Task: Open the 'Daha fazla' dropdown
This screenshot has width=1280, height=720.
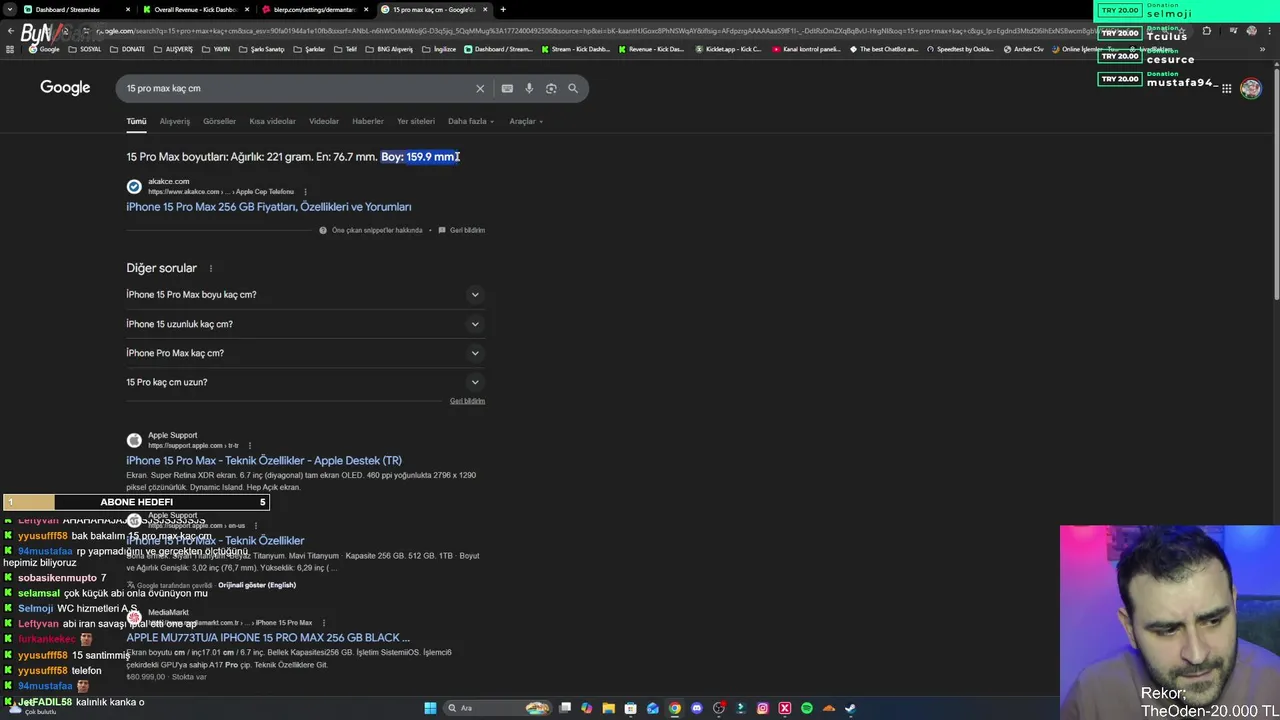Action: [x=471, y=121]
